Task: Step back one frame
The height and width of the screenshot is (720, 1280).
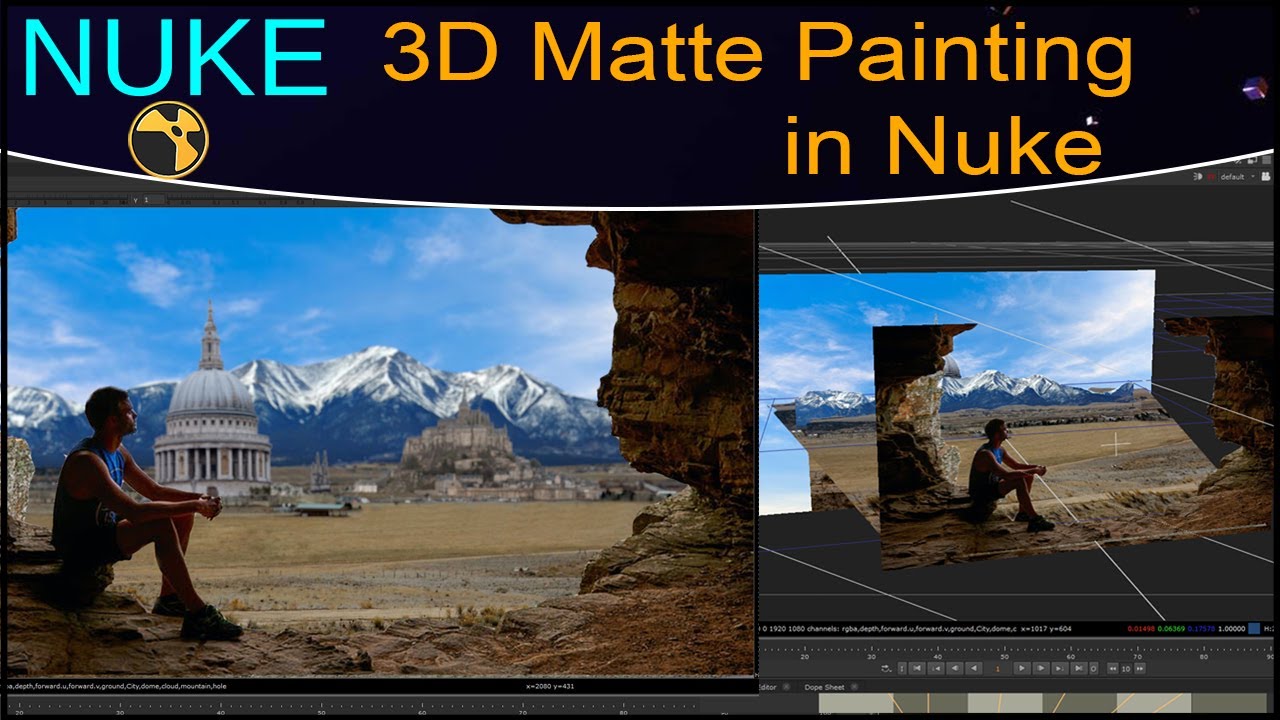Action: (955, 668)
